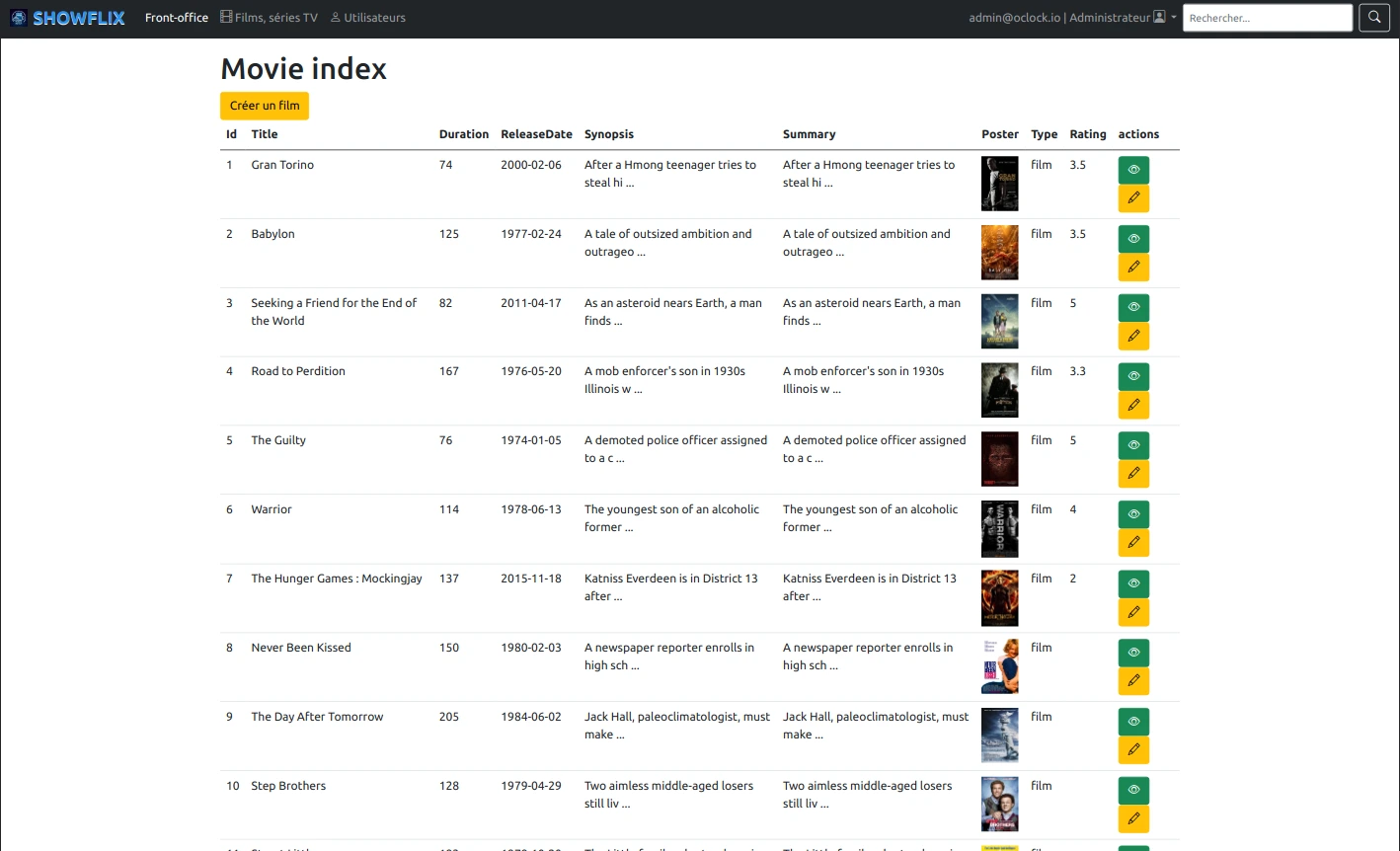Click the duration value 167
Image resolution: width=1400 pixels, height=851 pixels.
(x=449, y=371)
